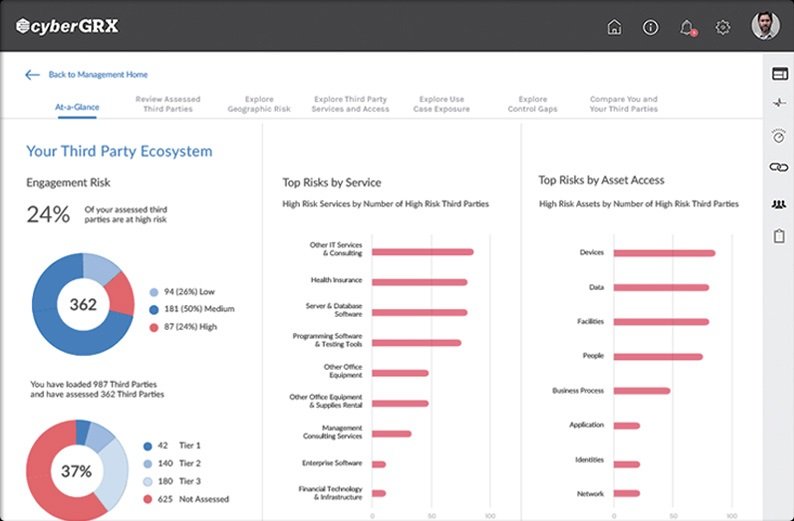
Task: Open the info icon in header
Action: [651, 27]
